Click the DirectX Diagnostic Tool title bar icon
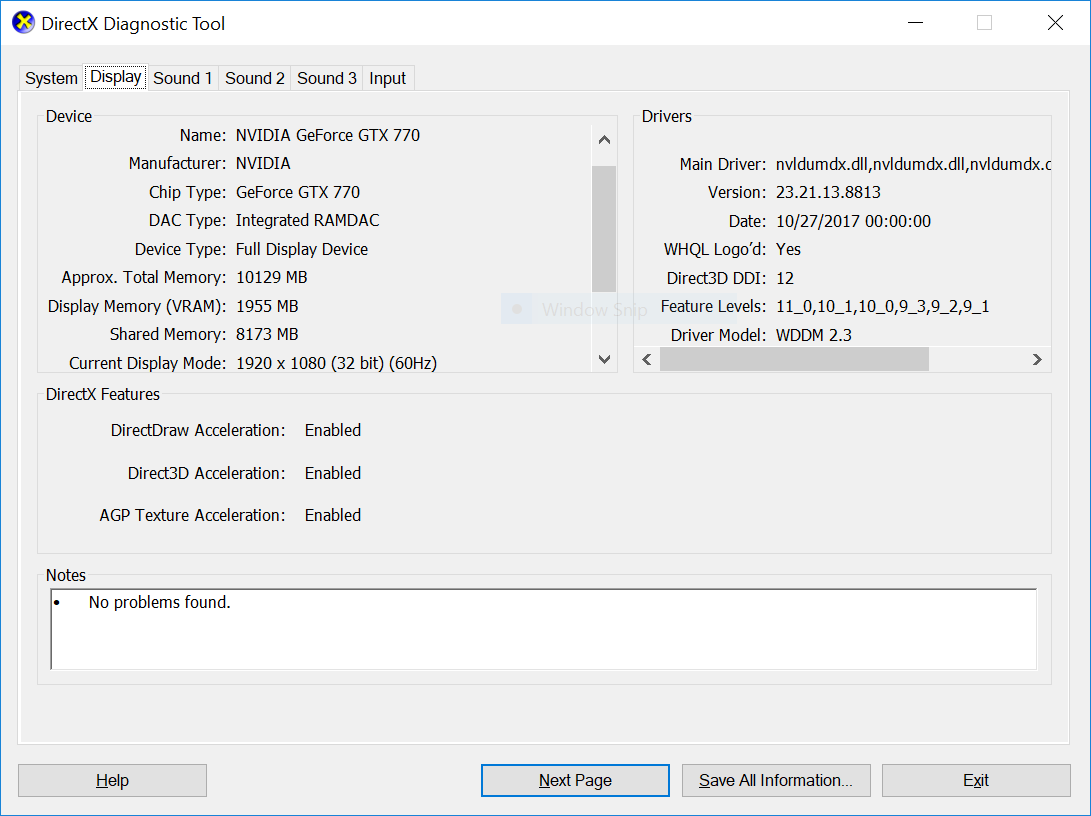Image resolution: width=1091 pixels, height=816 pixels. coord(23,22)
